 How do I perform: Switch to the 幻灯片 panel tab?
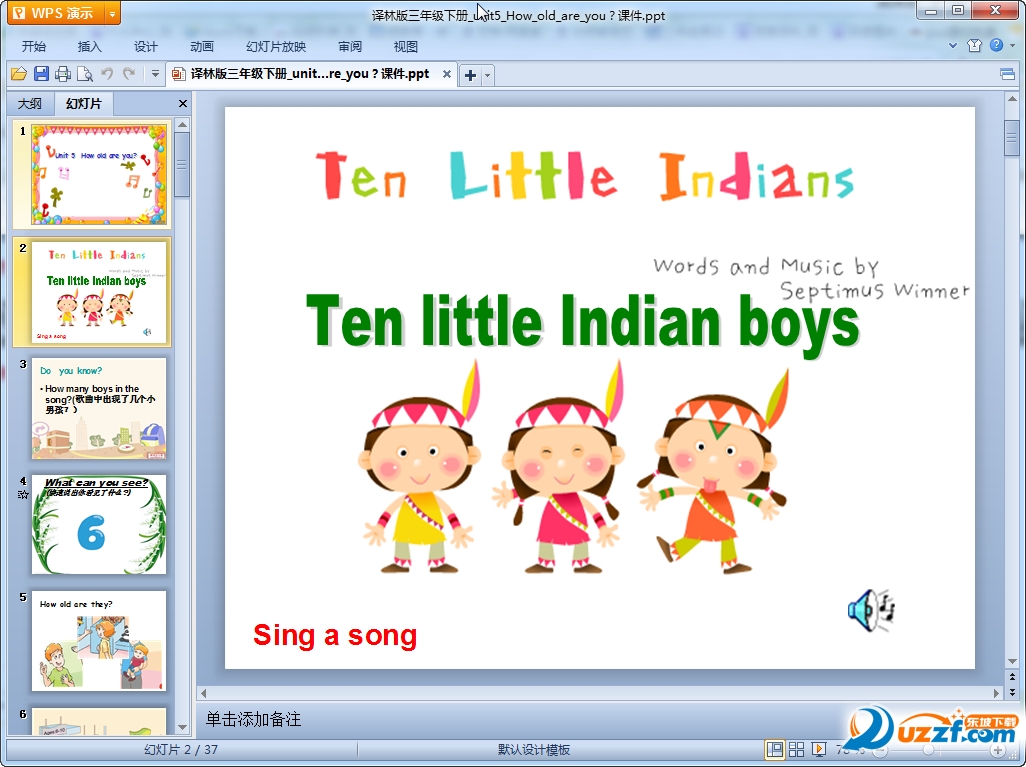tap(84, 103)
